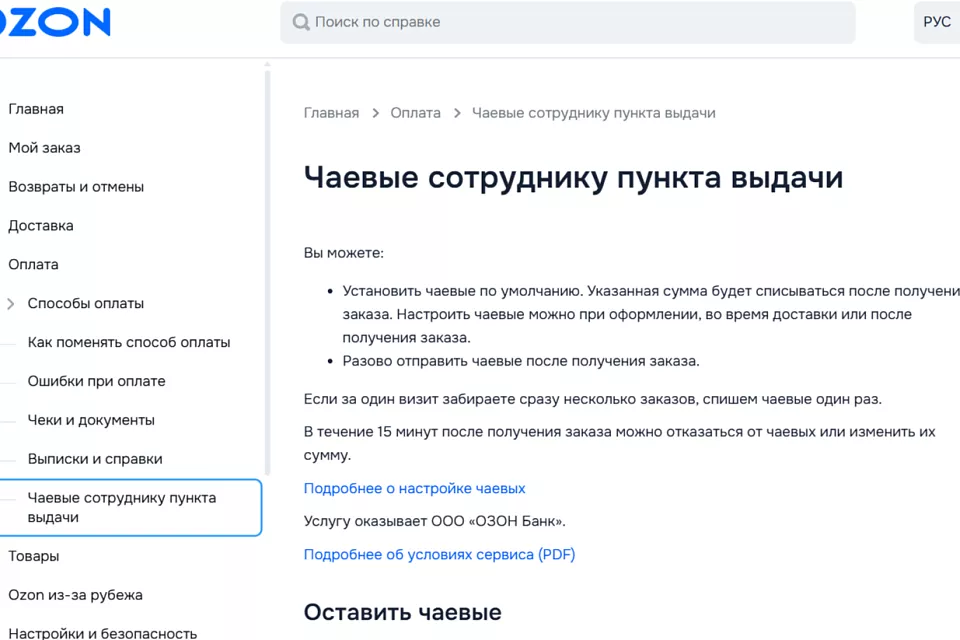Open the «Доставка» sidebar section
The height and width of the screenshot is (640, 960).
pyautogui.click(x=41, y=226)
